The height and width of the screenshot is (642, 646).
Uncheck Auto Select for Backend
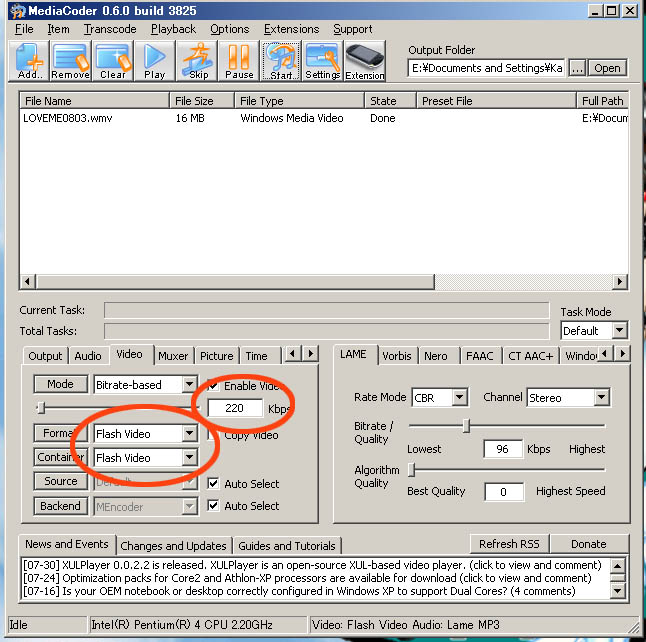click(x=213, y=505)
